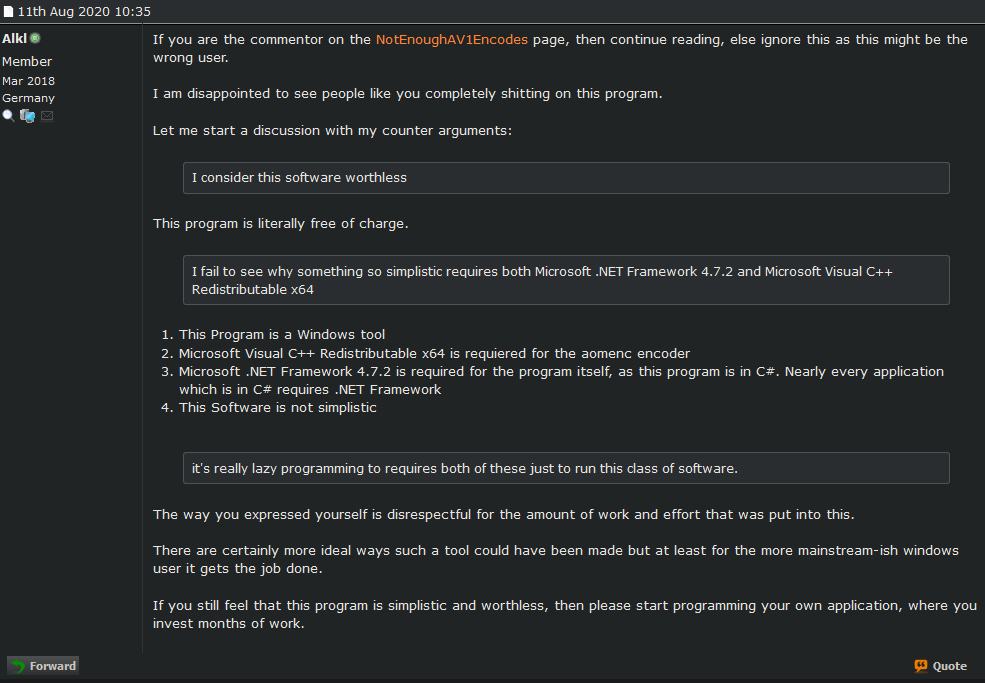Viewport: 985px width, 683px height.
Task: Click the Member rank label under the username
Action: click(27, 62)
